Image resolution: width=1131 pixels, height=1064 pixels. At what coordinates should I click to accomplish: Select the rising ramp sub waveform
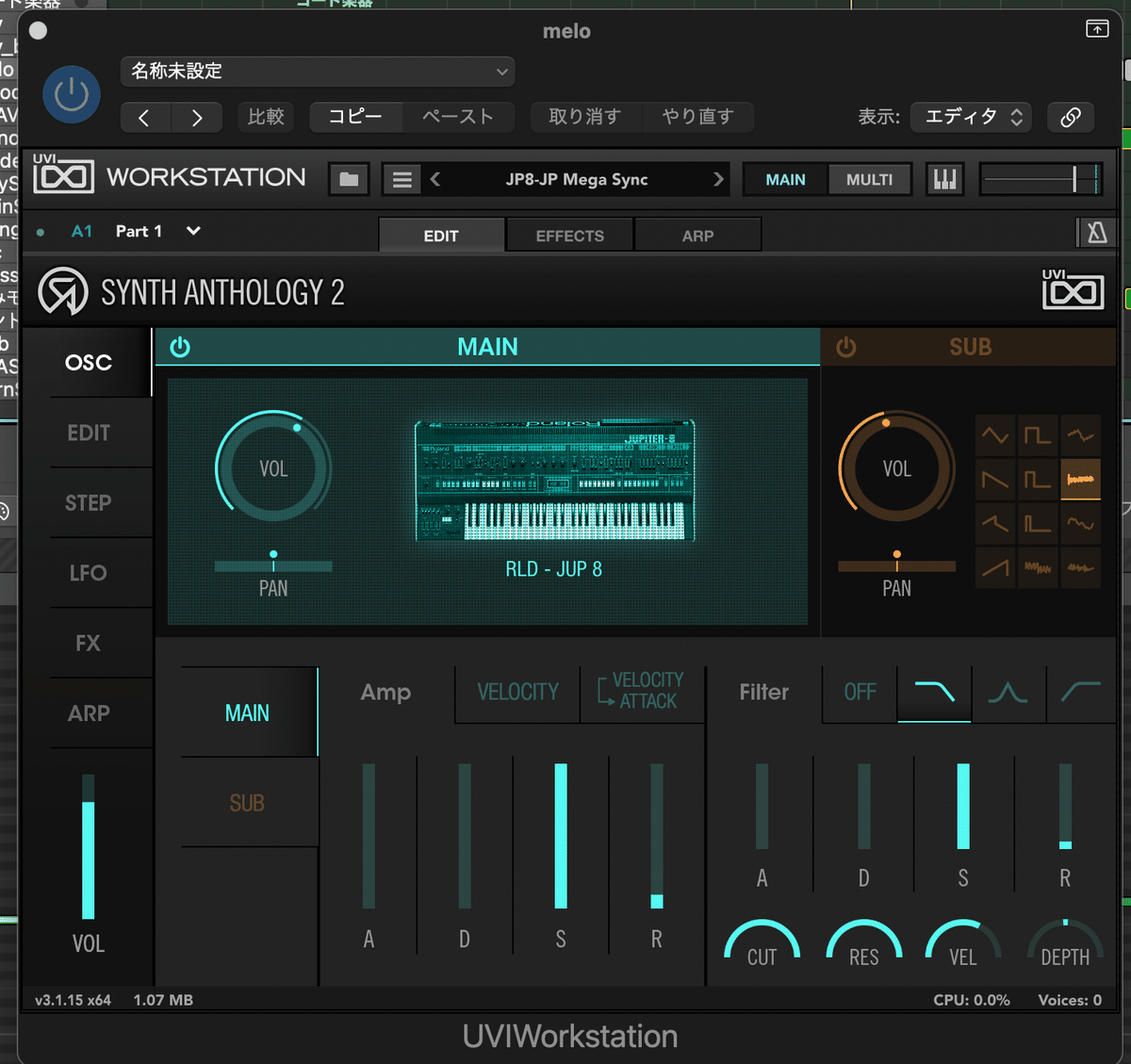tap(995, 567)
